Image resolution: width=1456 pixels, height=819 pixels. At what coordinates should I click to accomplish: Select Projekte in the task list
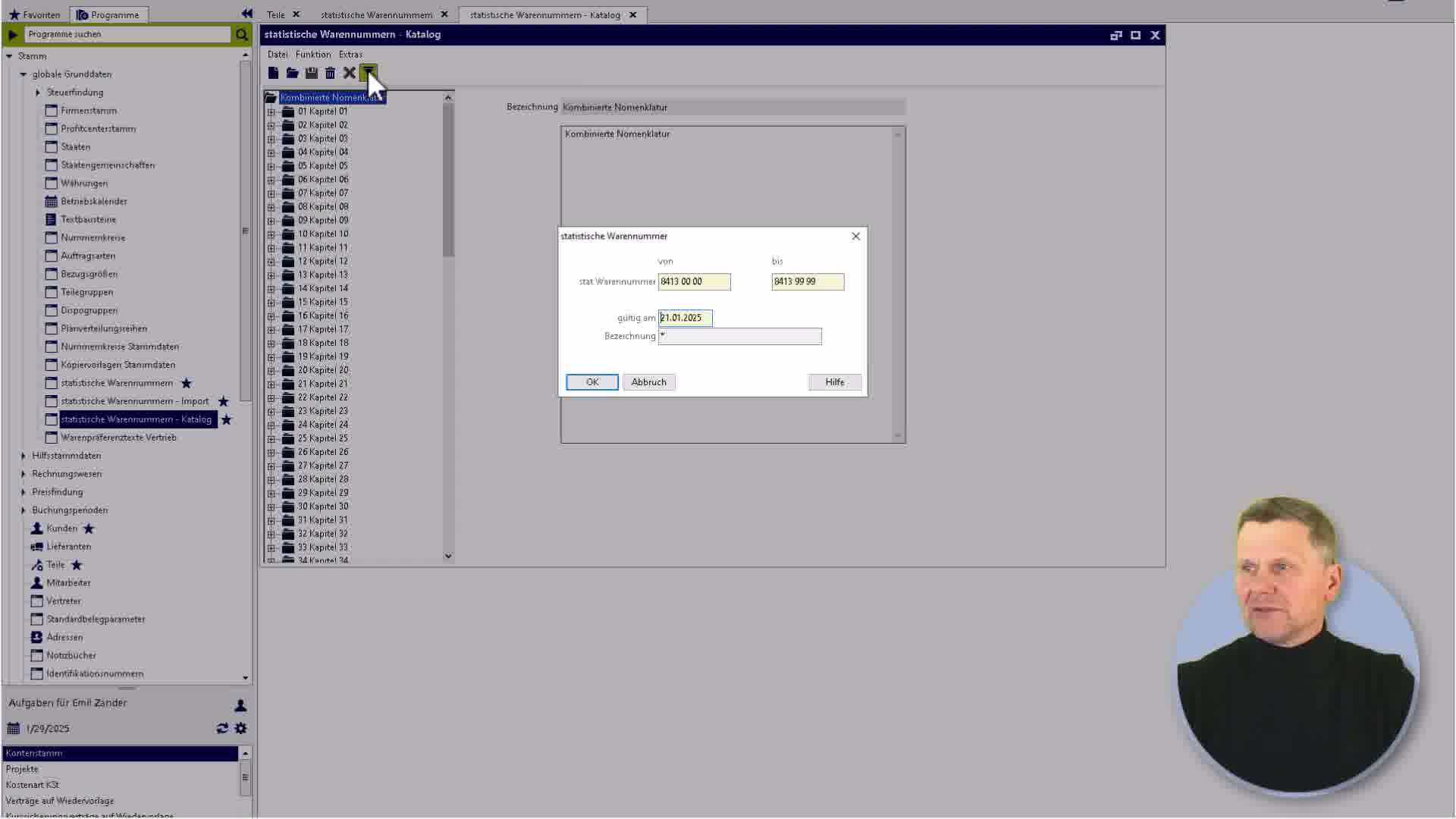121,769
